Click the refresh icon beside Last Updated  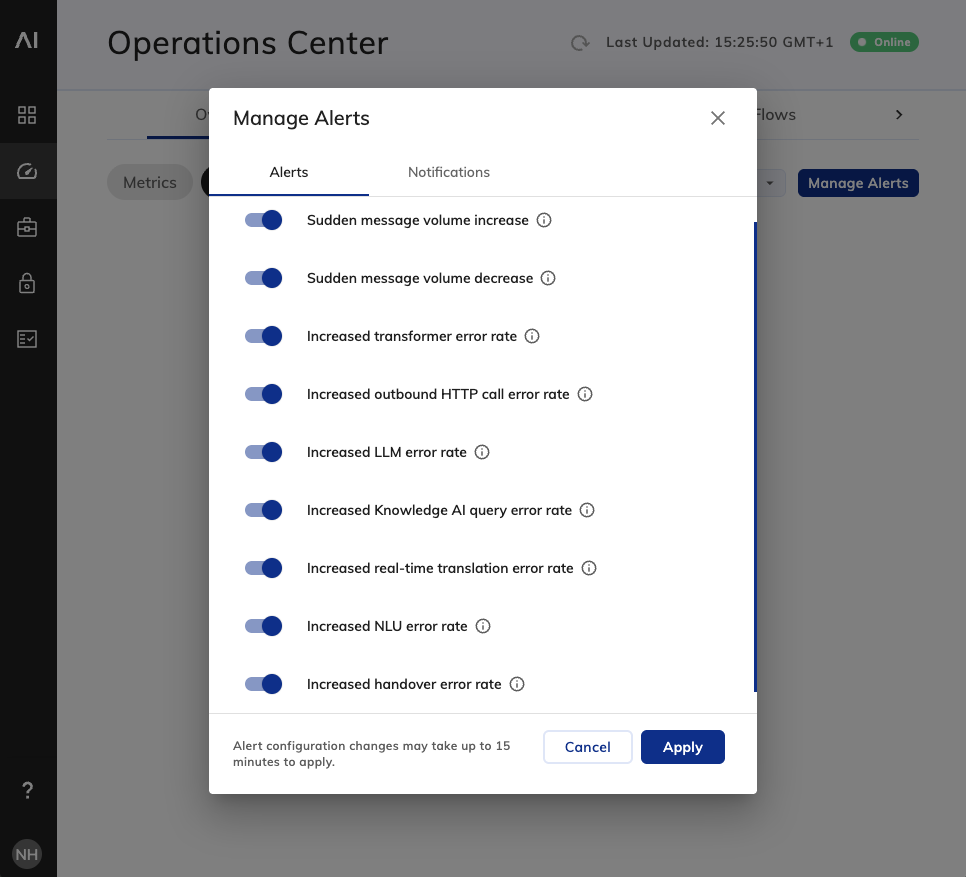click(578, 42)
